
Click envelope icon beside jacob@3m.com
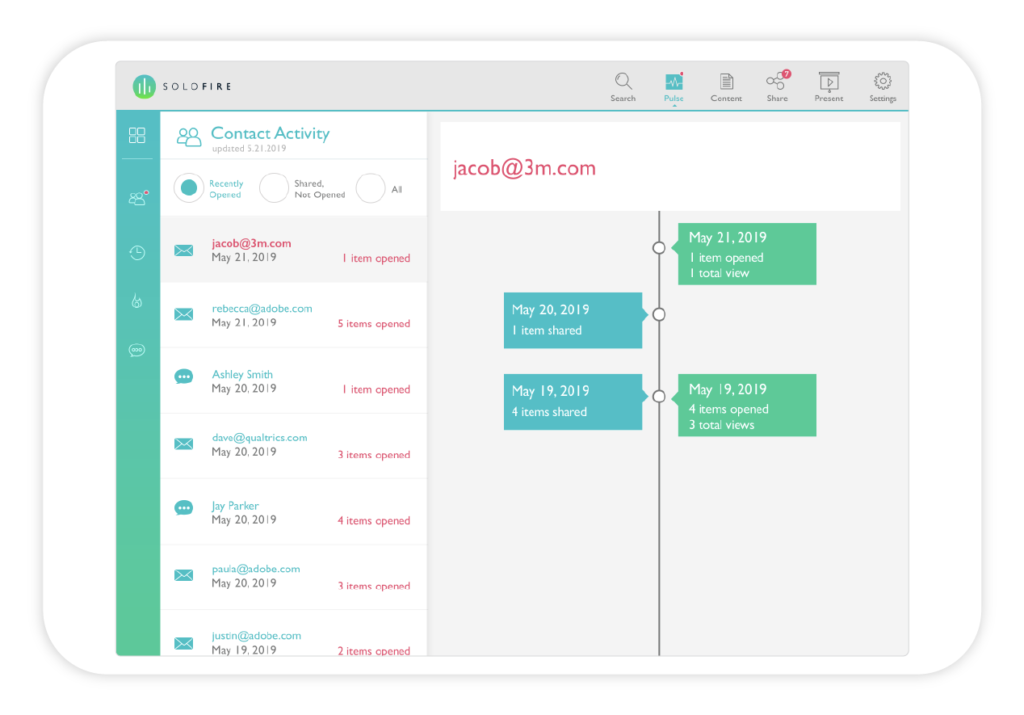pyautogui.click(x=184, y=251)
